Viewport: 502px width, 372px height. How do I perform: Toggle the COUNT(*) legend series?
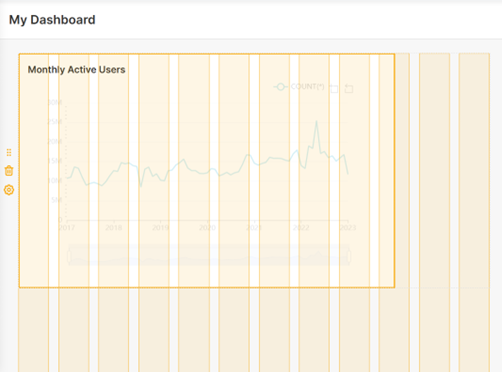click(299, 87)
